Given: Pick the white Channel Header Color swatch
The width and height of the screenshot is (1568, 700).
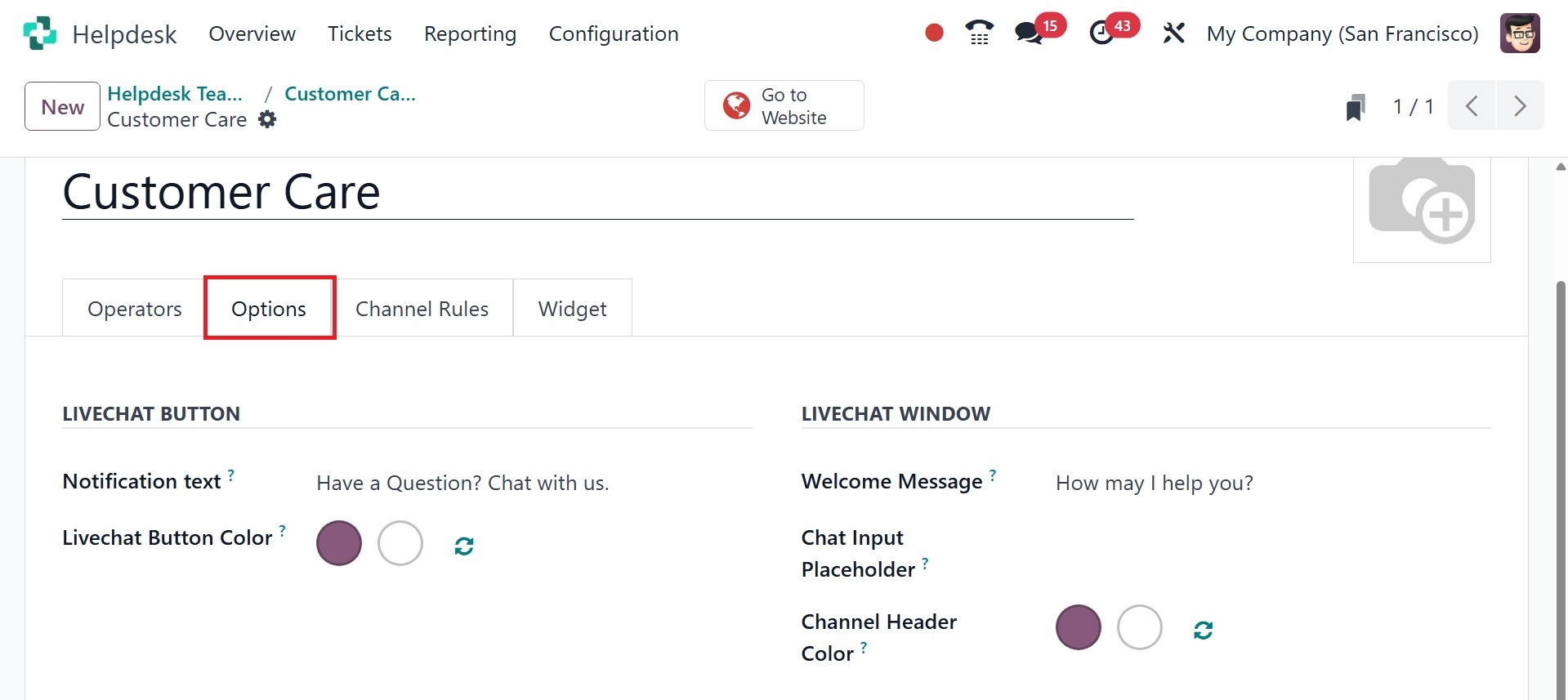Looking at the screenshot, I should 1139,627.
